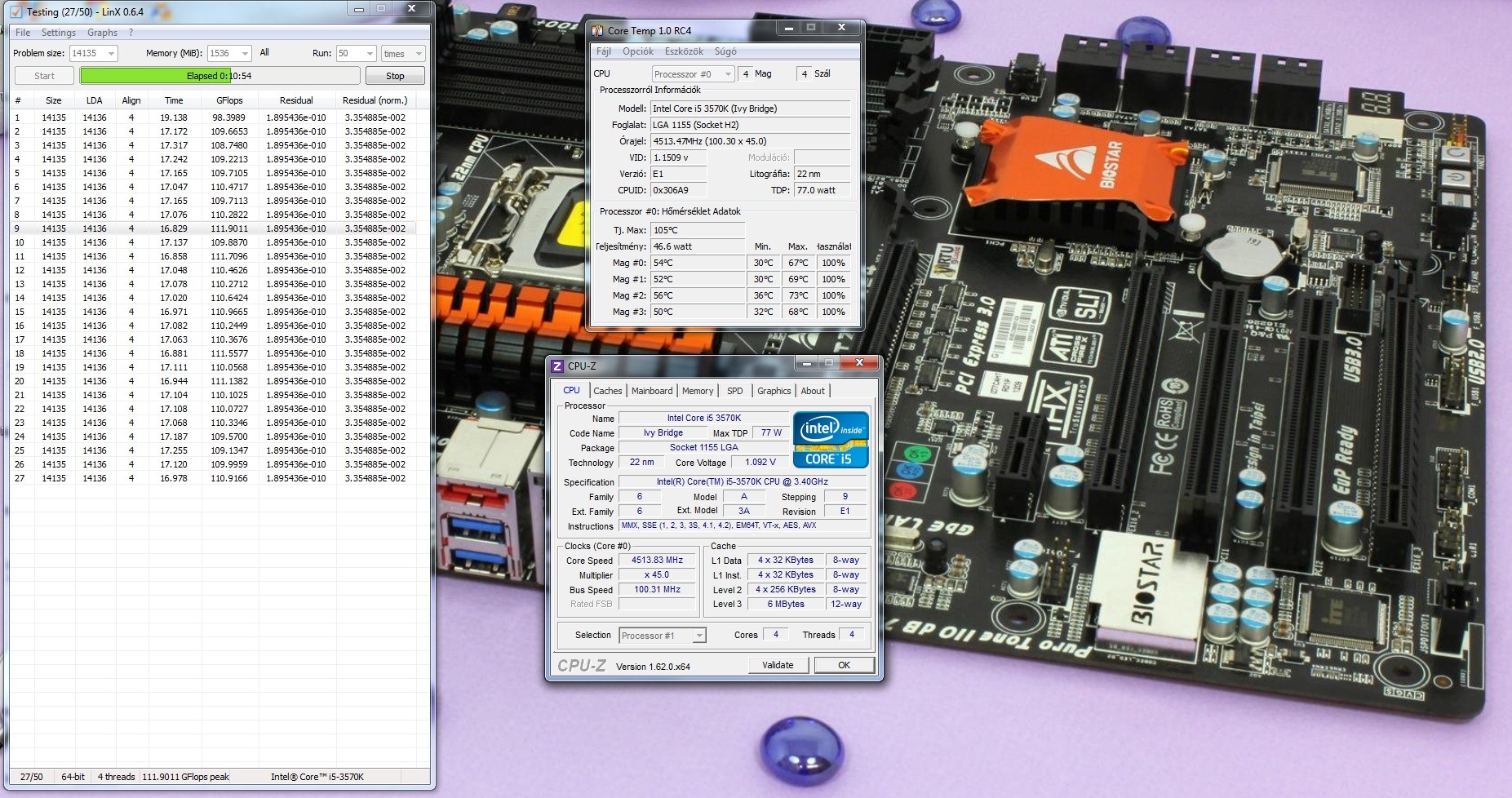Click the TDP value '77.0 watt' in Core Temp
Image resolution: width=1512 pixels, height=798 pixels.
[823, 190]
